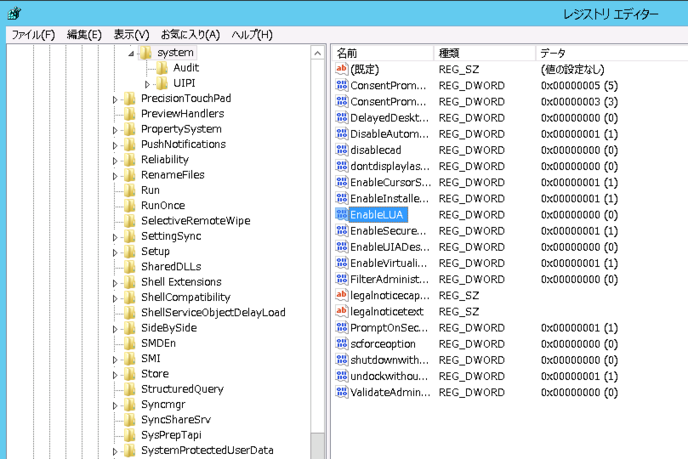Screen dimensions: 688x459
Task: Expand the Shell Extensions key
Action: 115,283
